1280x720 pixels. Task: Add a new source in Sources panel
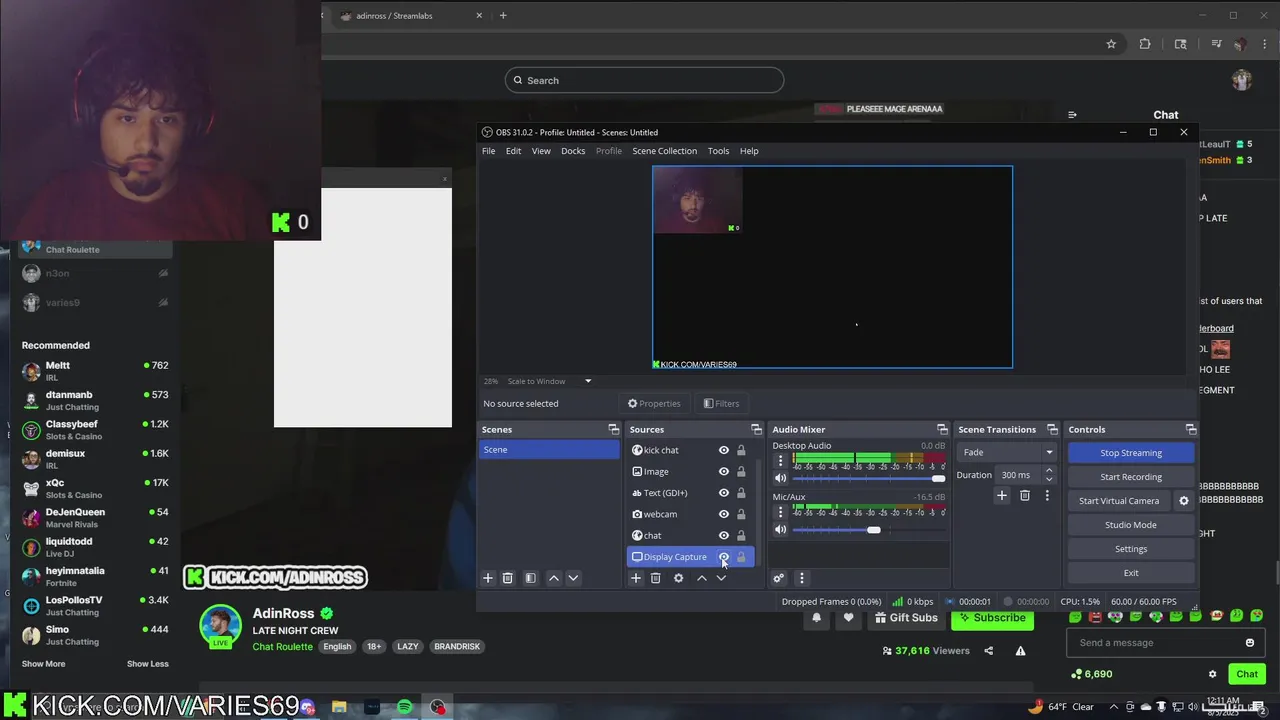click(x=635, y=578)
